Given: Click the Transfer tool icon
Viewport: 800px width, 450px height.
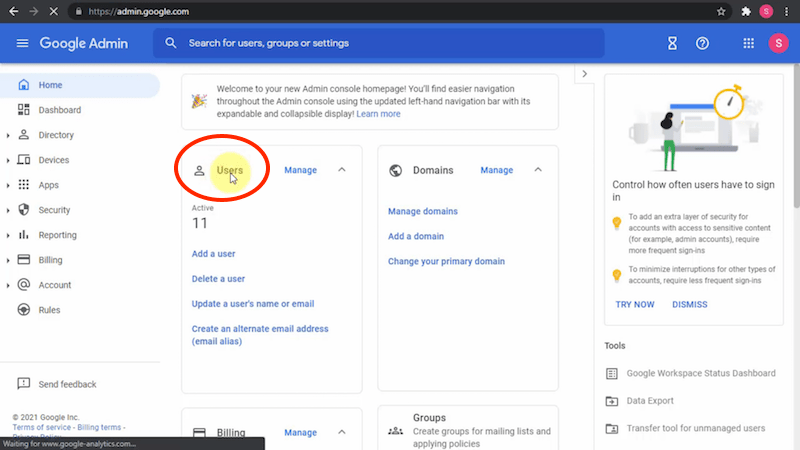Looking at the screenshot, I should pos(612,429).
